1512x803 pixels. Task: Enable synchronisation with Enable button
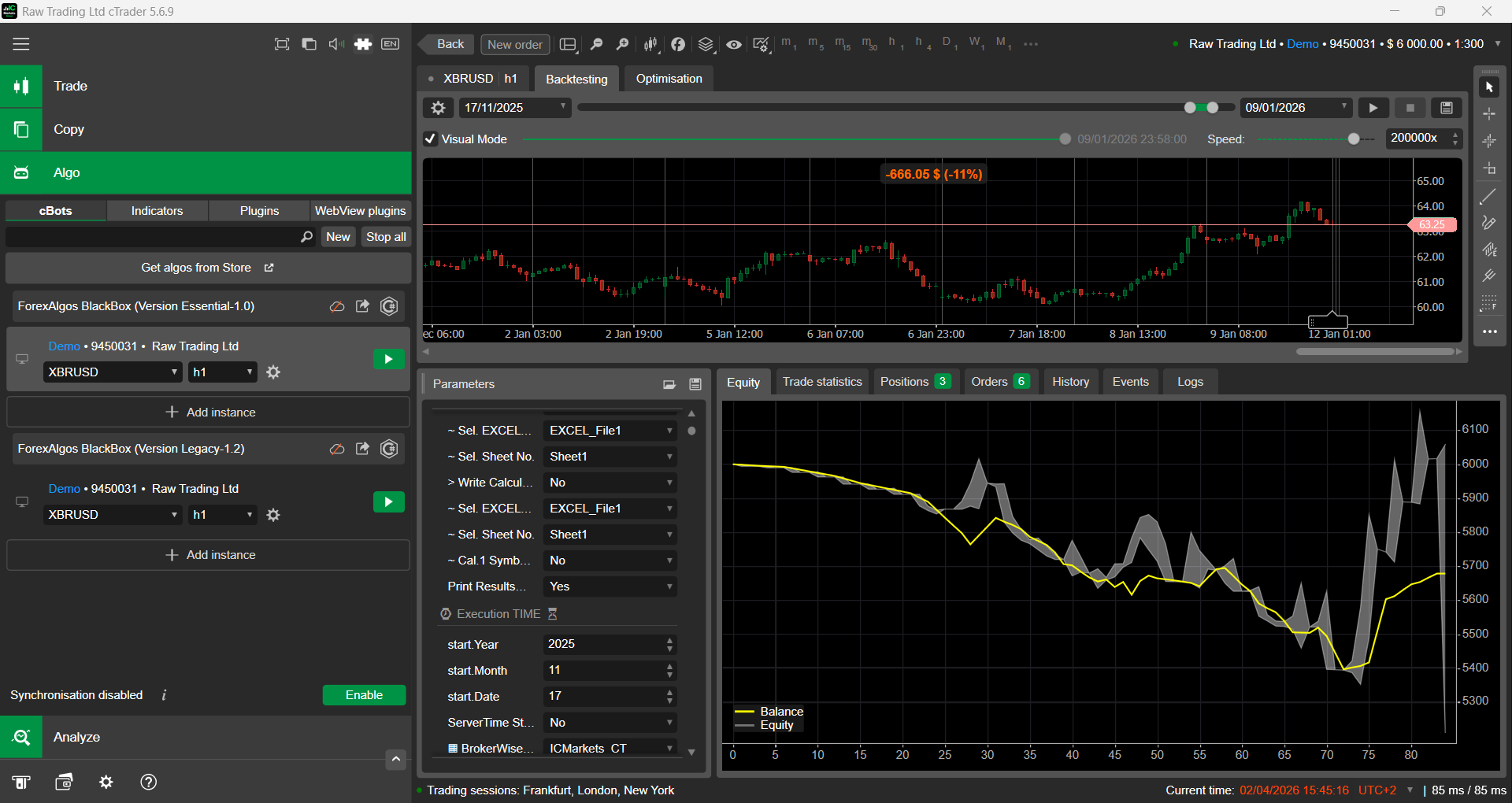pos(364,695)
